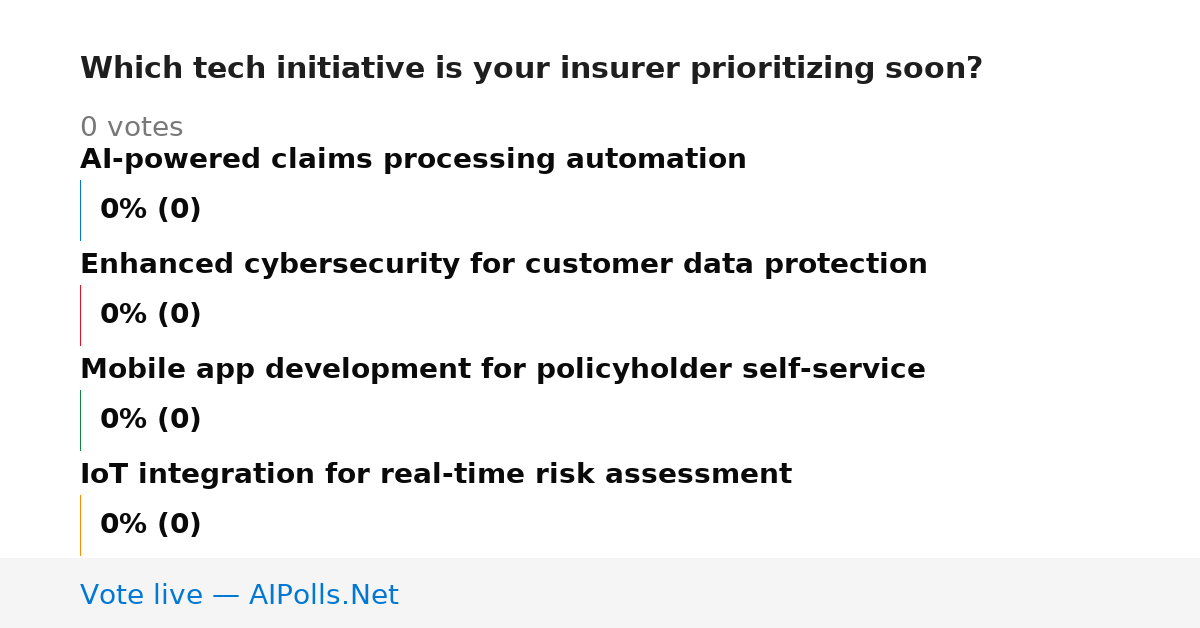
Task: Click the 0 votes total count
Action: pyautogui.click(x=131, y=128)
